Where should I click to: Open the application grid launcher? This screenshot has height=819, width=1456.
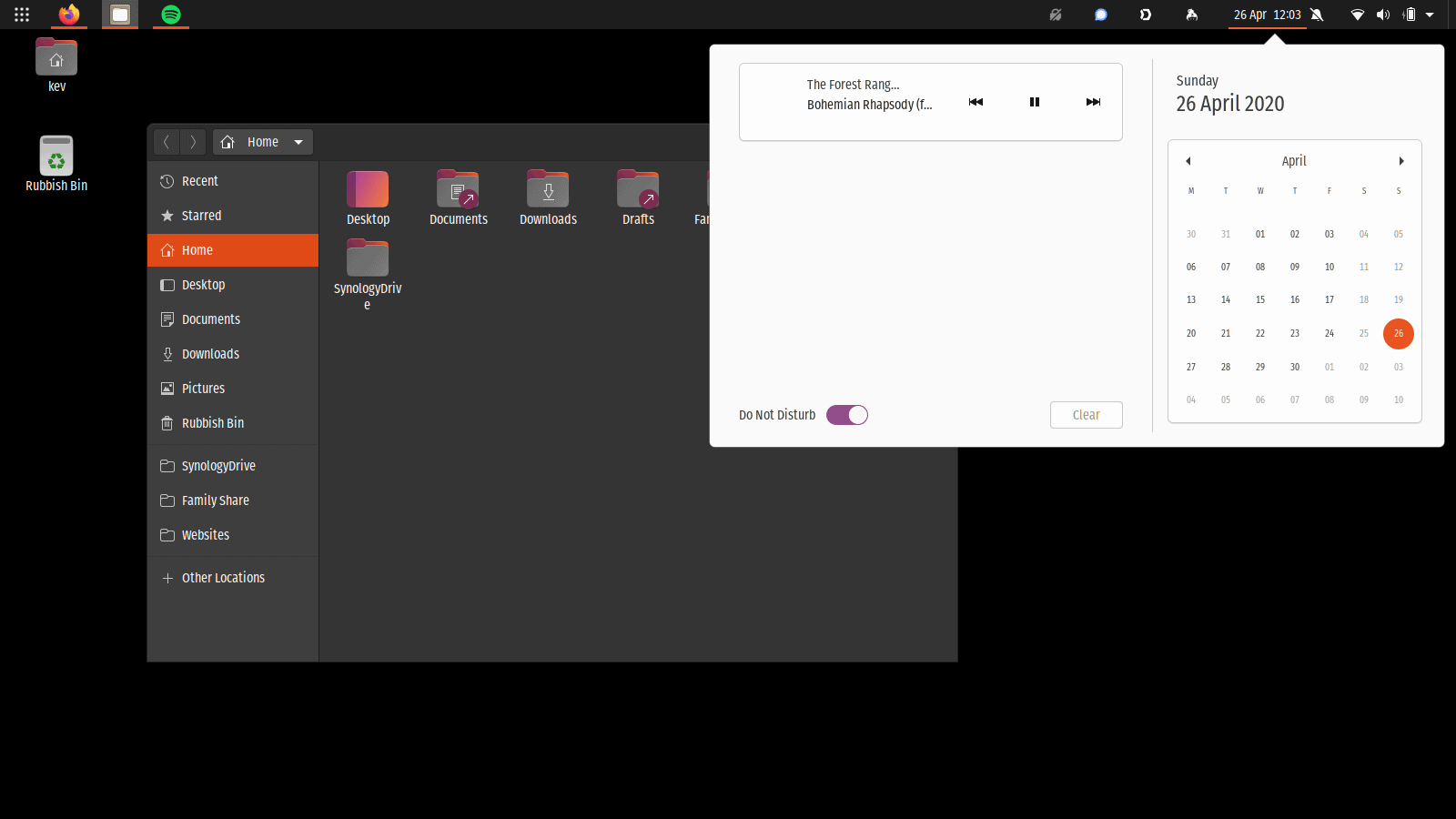[x=21, y=15]
